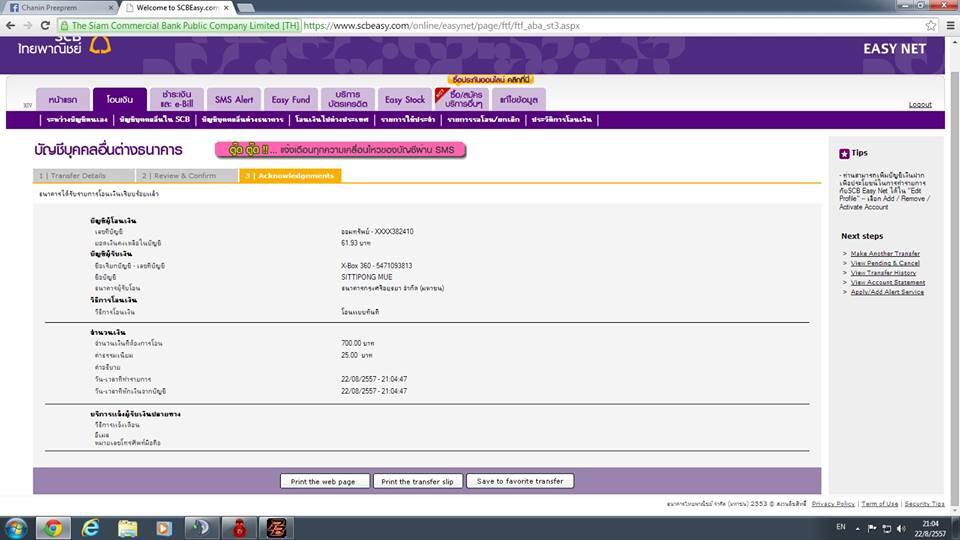Open รายการใช้ประจำ submenu item

coord(408,119)
